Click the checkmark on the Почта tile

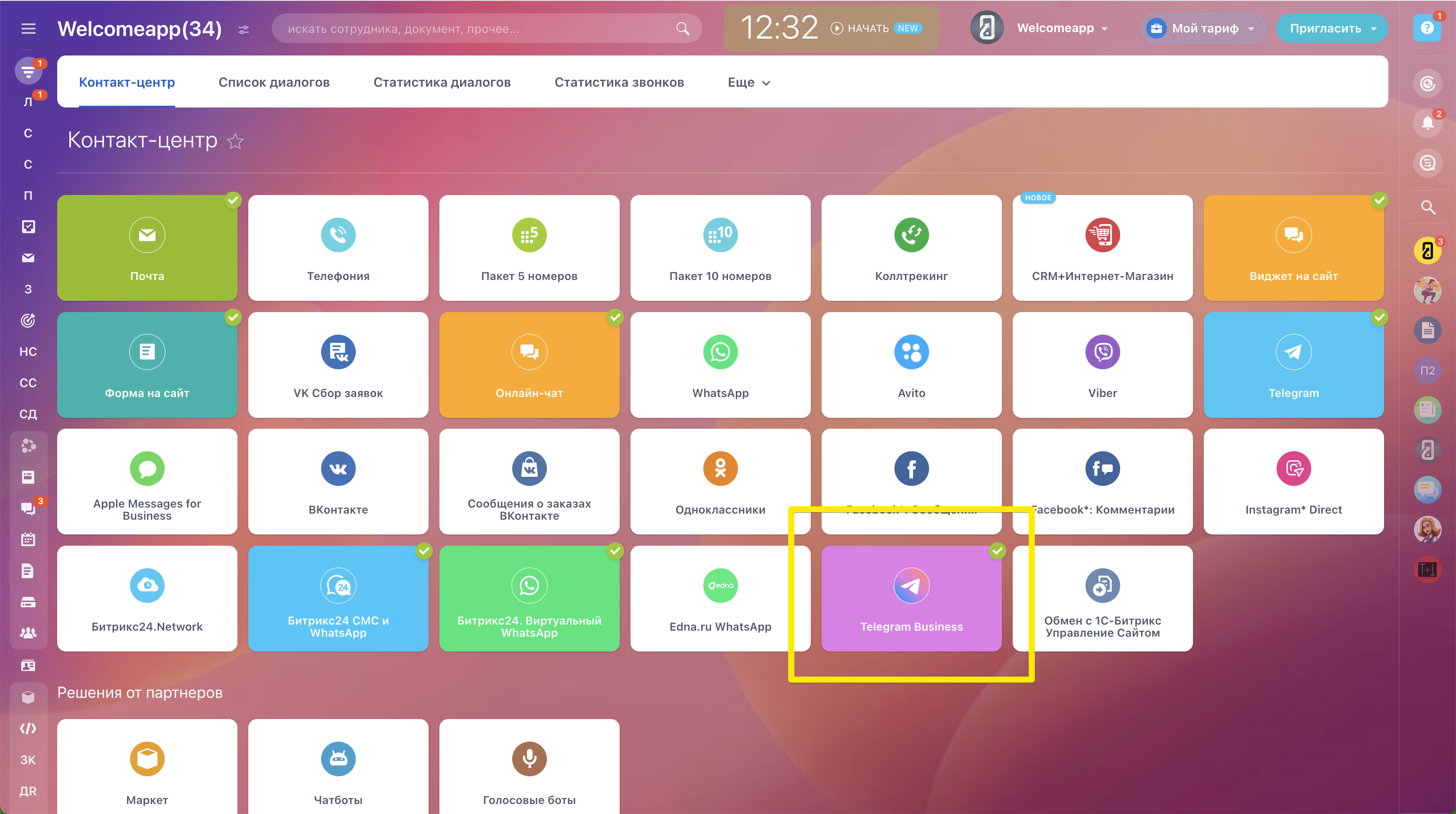[233, 200]
